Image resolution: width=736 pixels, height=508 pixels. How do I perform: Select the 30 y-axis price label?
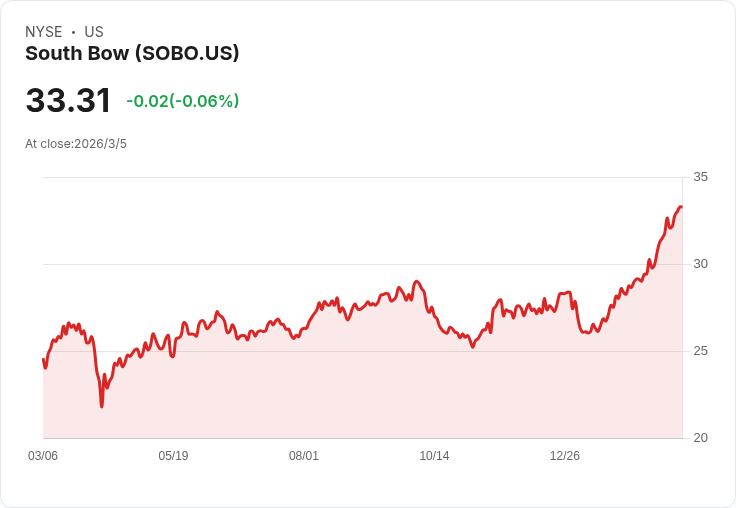pos(700,264)
